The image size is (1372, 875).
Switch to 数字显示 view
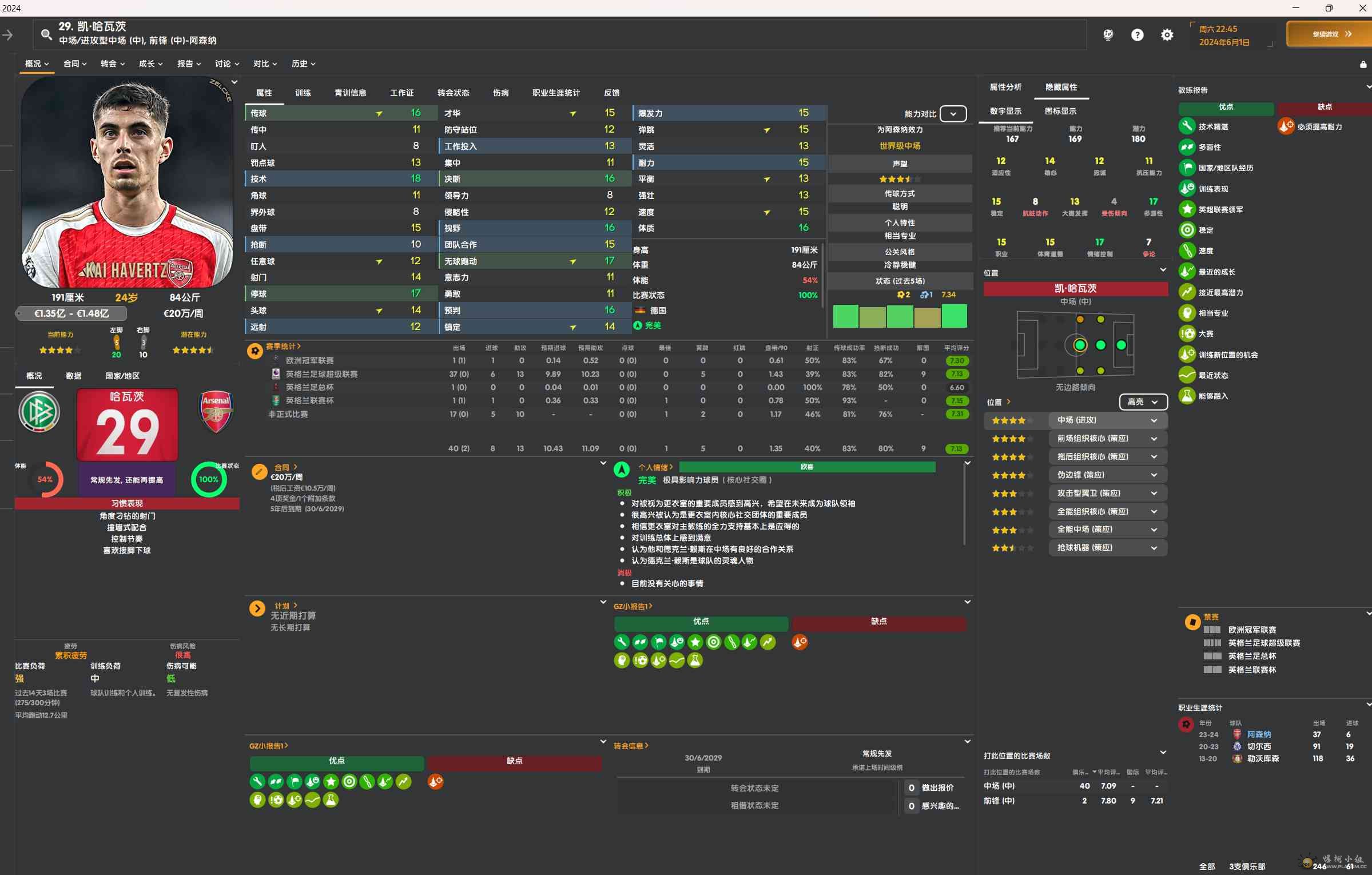tap(1005, 111)
